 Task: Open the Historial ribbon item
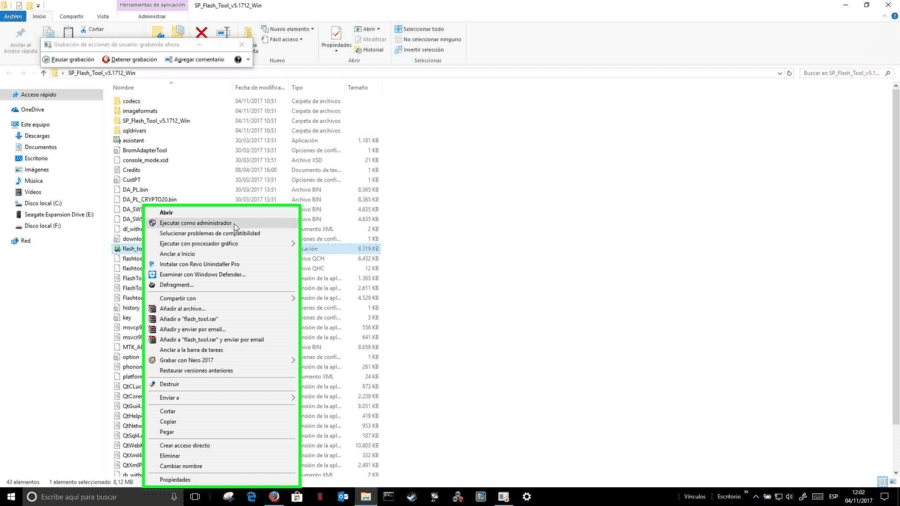369,50
